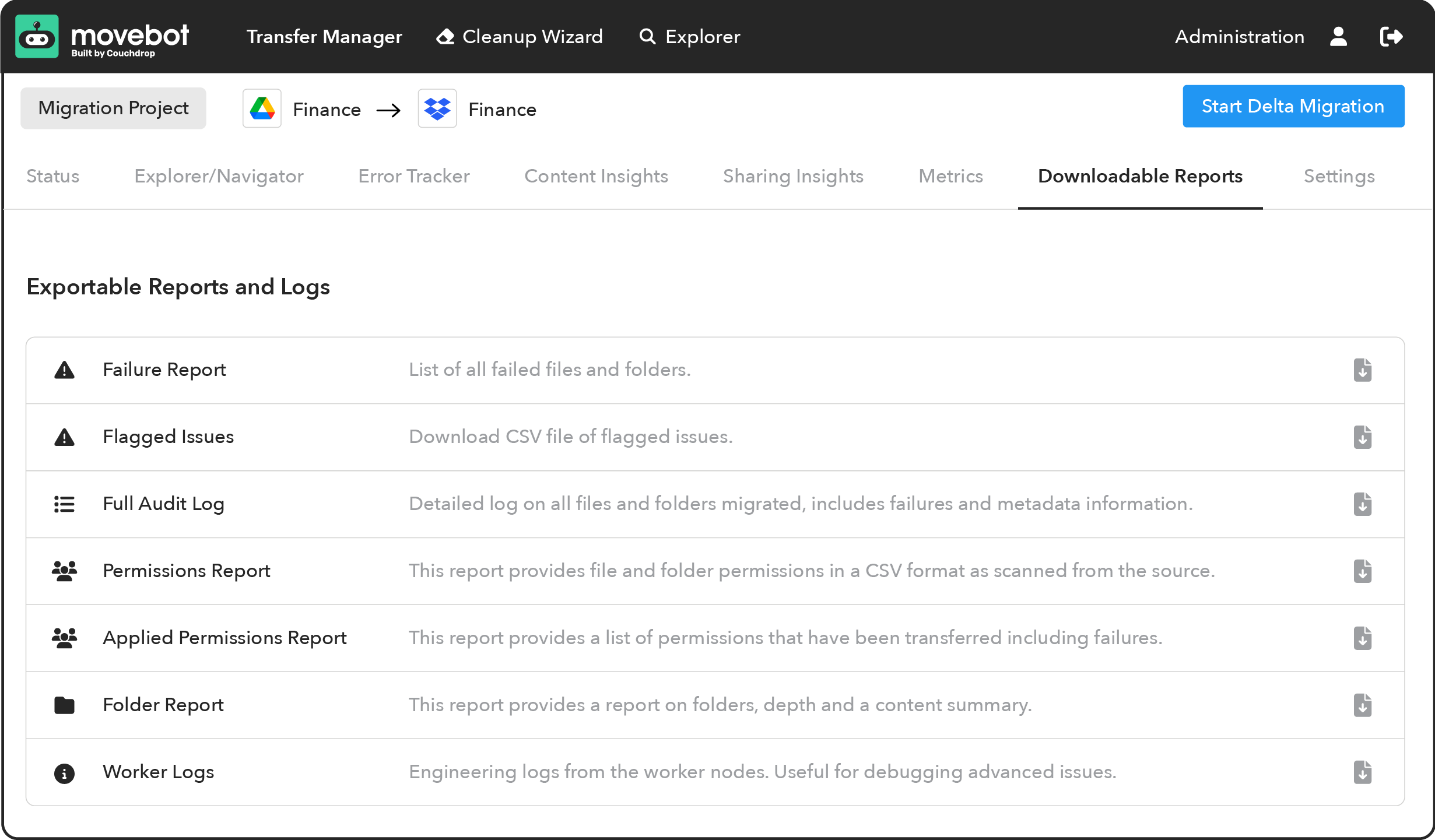Open the Administration link

click(1239, 37)
